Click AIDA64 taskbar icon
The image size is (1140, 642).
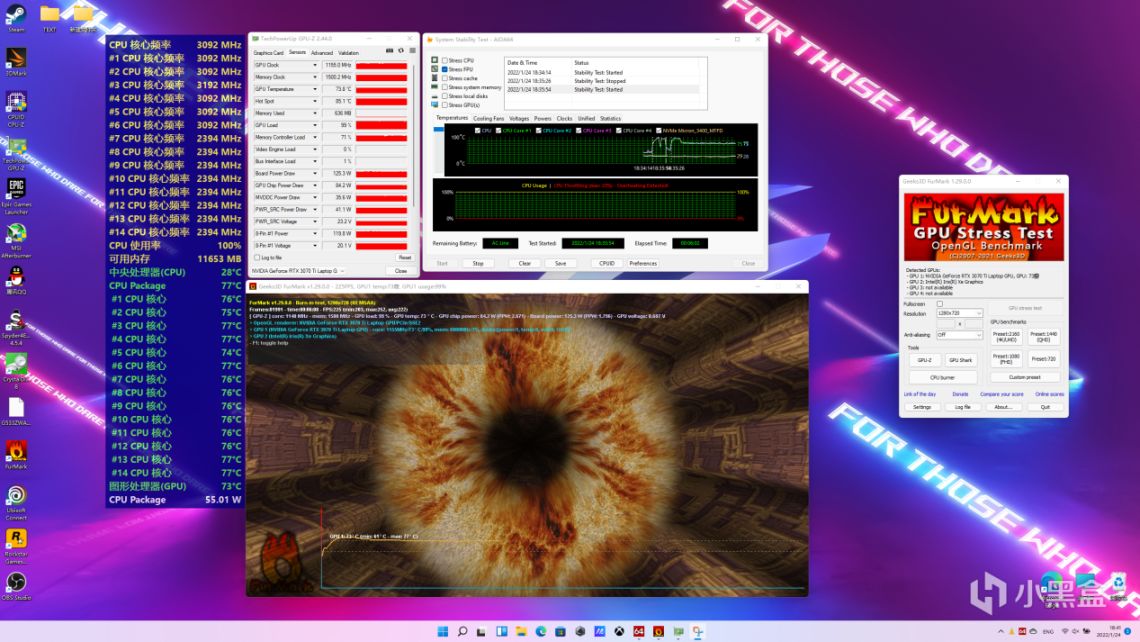tap(639, 631)
